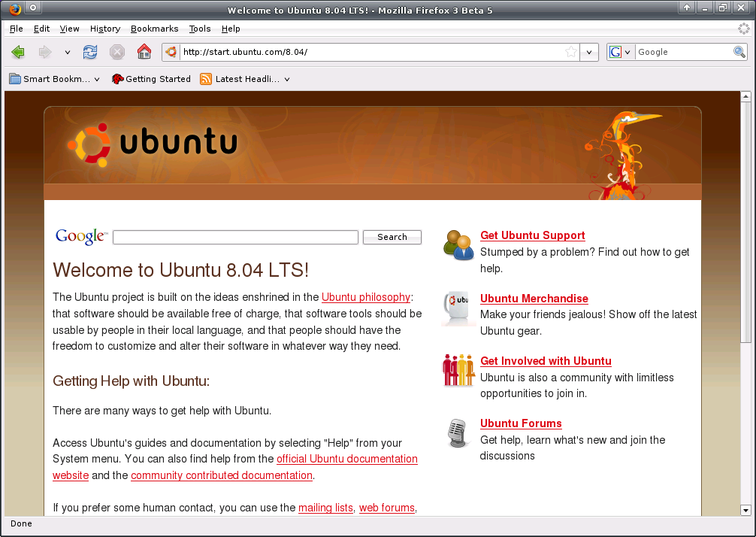Click the loading throbber icon
The height and width of the screenshot is (537, 756).
pos(743,29)
